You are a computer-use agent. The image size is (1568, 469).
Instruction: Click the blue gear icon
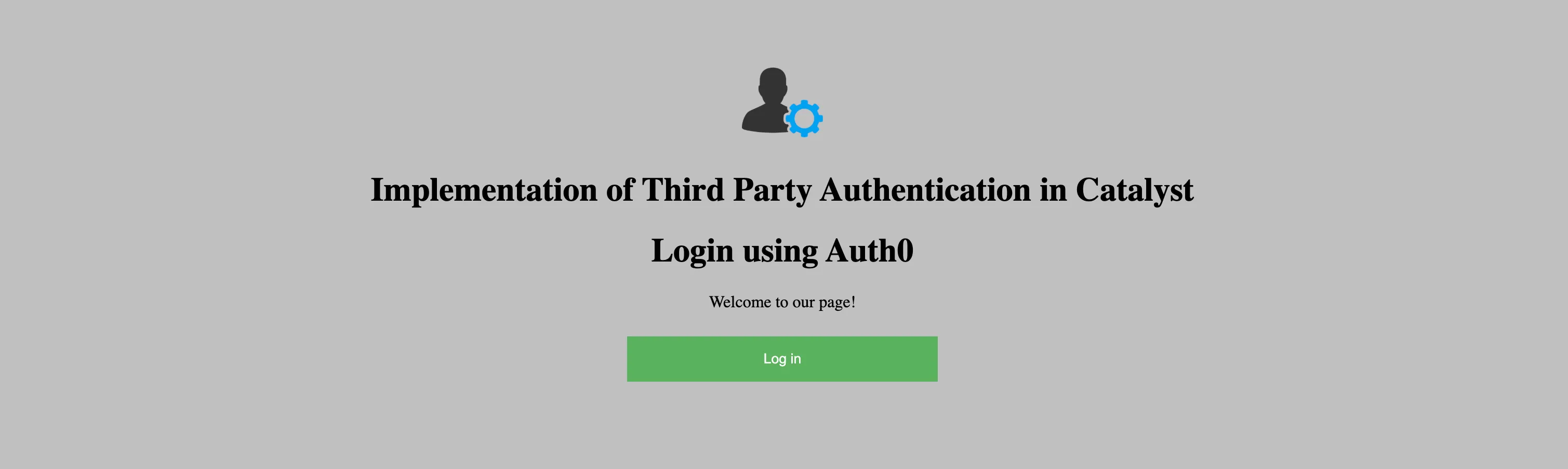point(804,118)
